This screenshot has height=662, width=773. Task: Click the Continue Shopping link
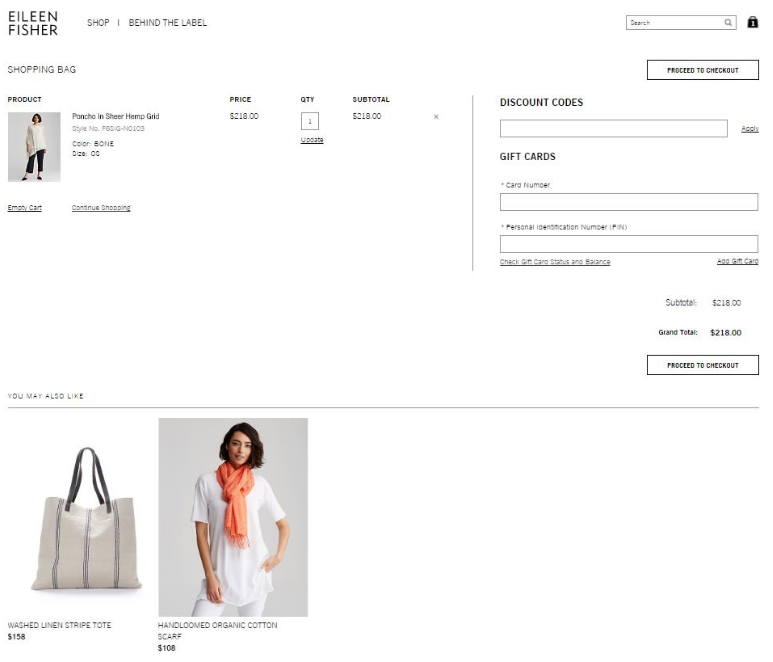click(101, 208)
